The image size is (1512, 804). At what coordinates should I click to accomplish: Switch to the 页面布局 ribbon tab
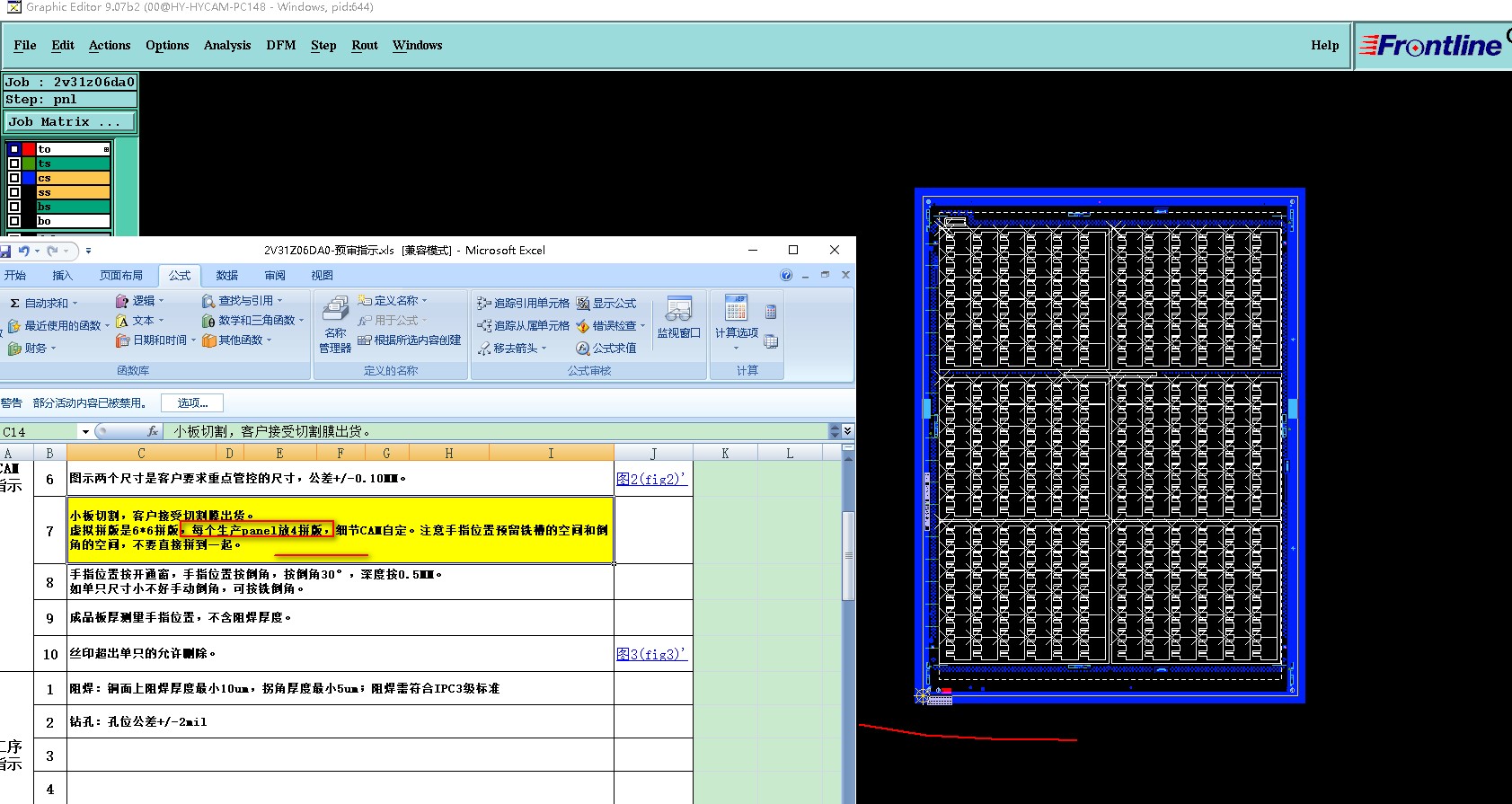coord(121,276)
